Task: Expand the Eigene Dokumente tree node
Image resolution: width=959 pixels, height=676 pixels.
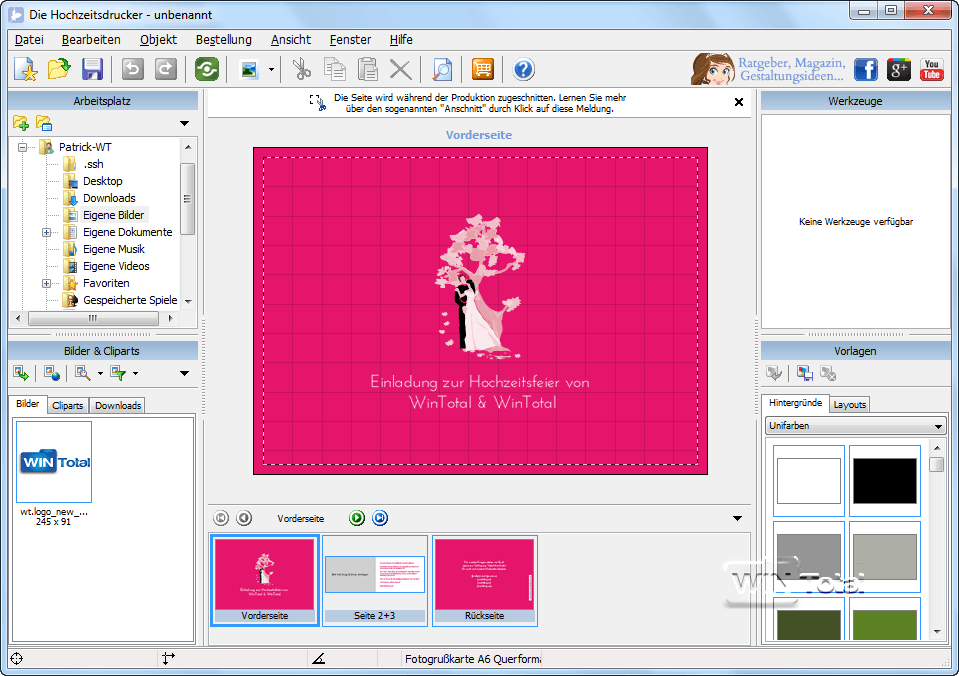Action: click(x=46, y=232)
